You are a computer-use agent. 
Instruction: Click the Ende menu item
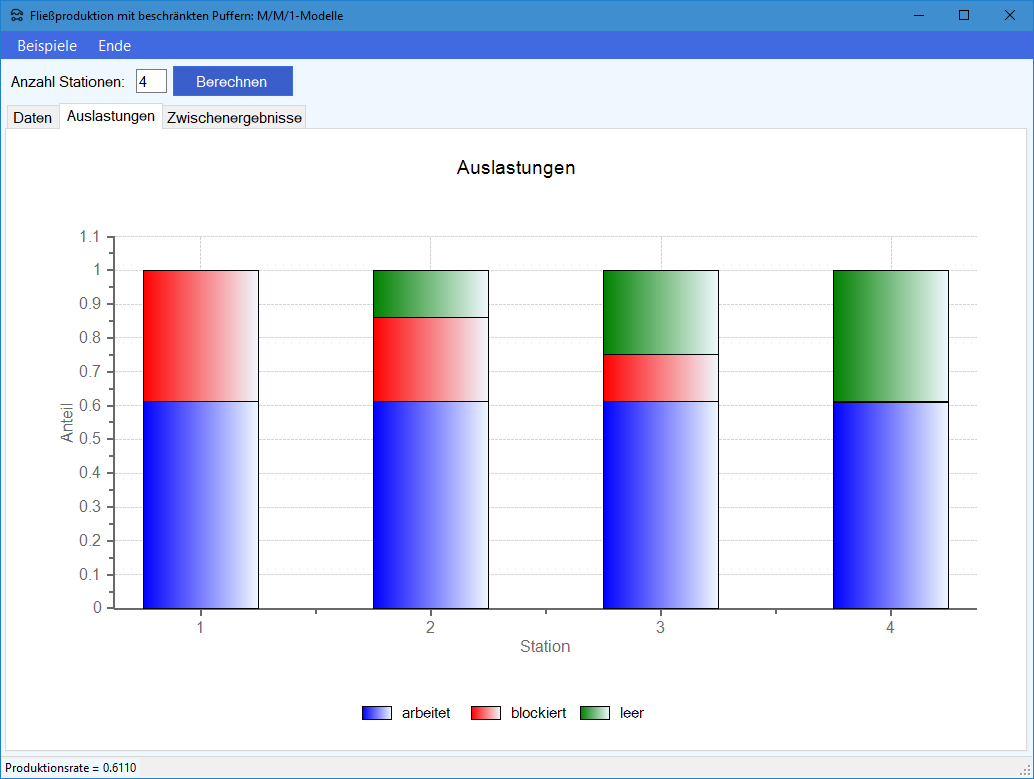pos(114,46)
